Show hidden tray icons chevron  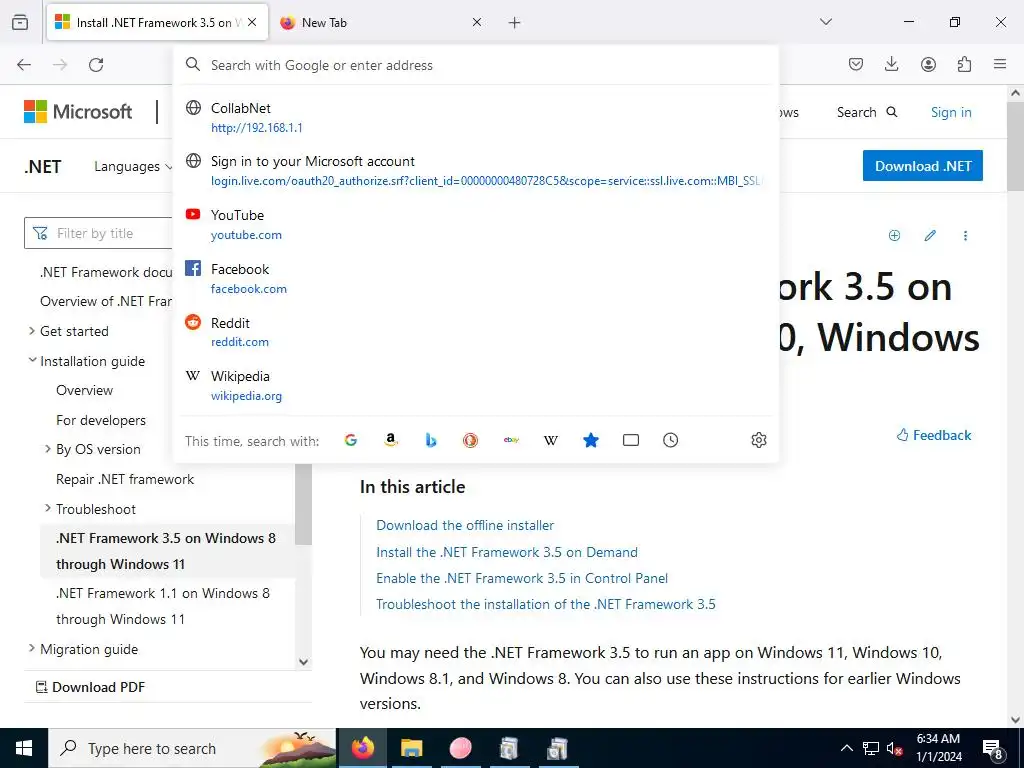pos(846,748)
